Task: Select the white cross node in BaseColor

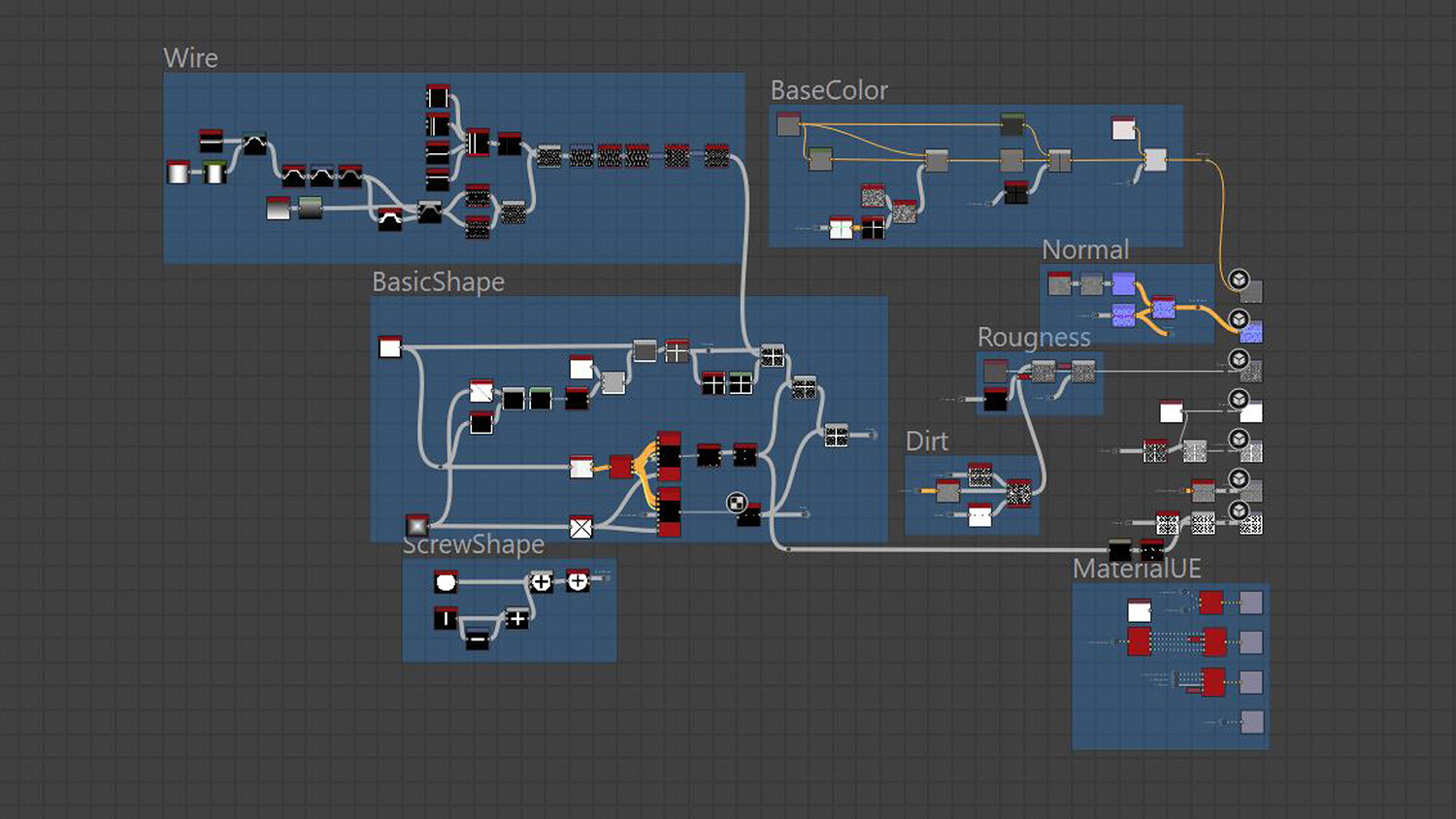Action: (x=841, y=227)
